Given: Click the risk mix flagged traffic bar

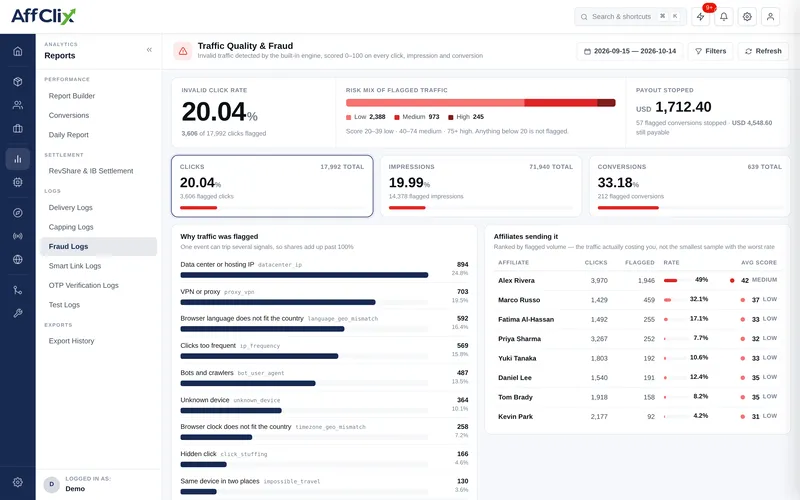Looking at the screenshot, I should click(481, 103).
